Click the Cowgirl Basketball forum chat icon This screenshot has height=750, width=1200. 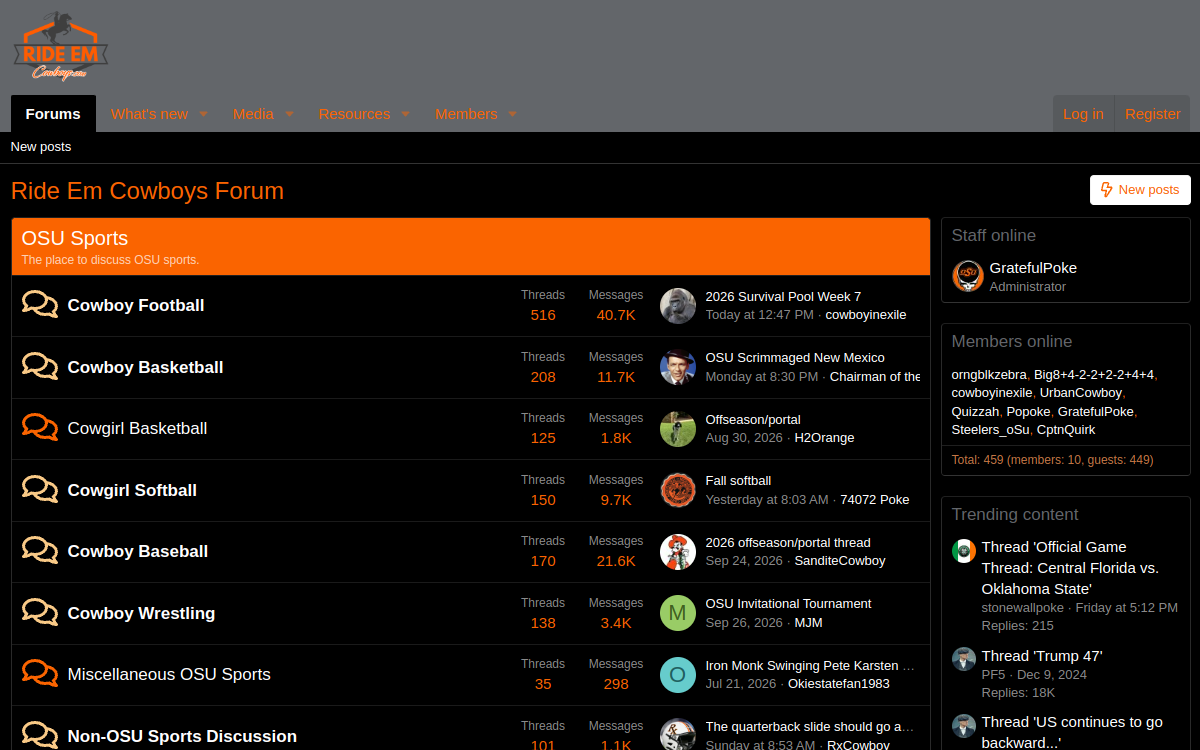[40, 428]
